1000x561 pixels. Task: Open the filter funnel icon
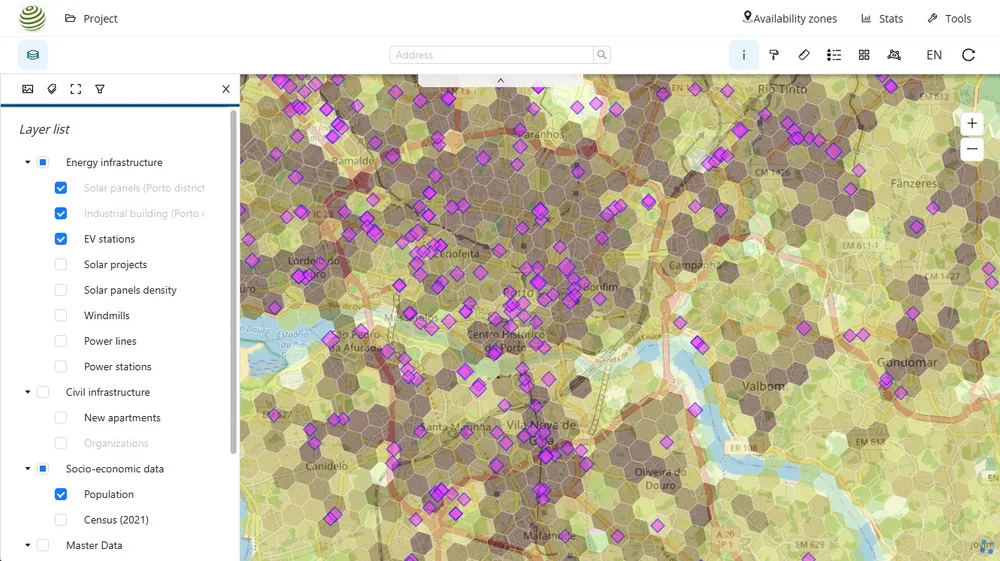pos(100,89)
